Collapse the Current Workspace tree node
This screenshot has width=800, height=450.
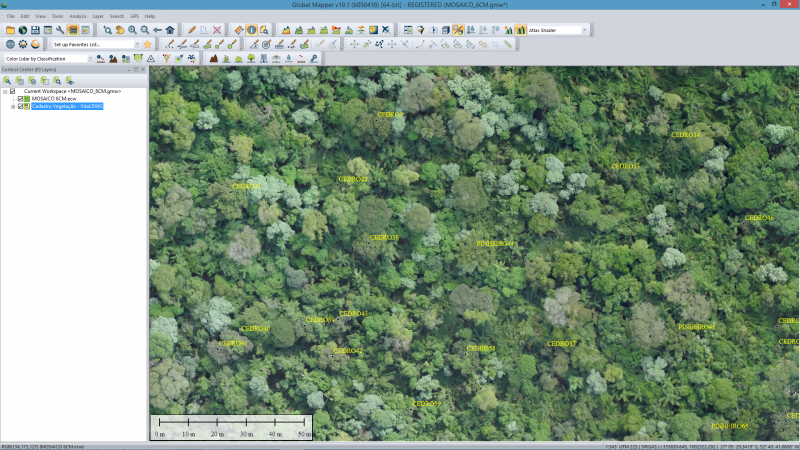coord(5,92)
